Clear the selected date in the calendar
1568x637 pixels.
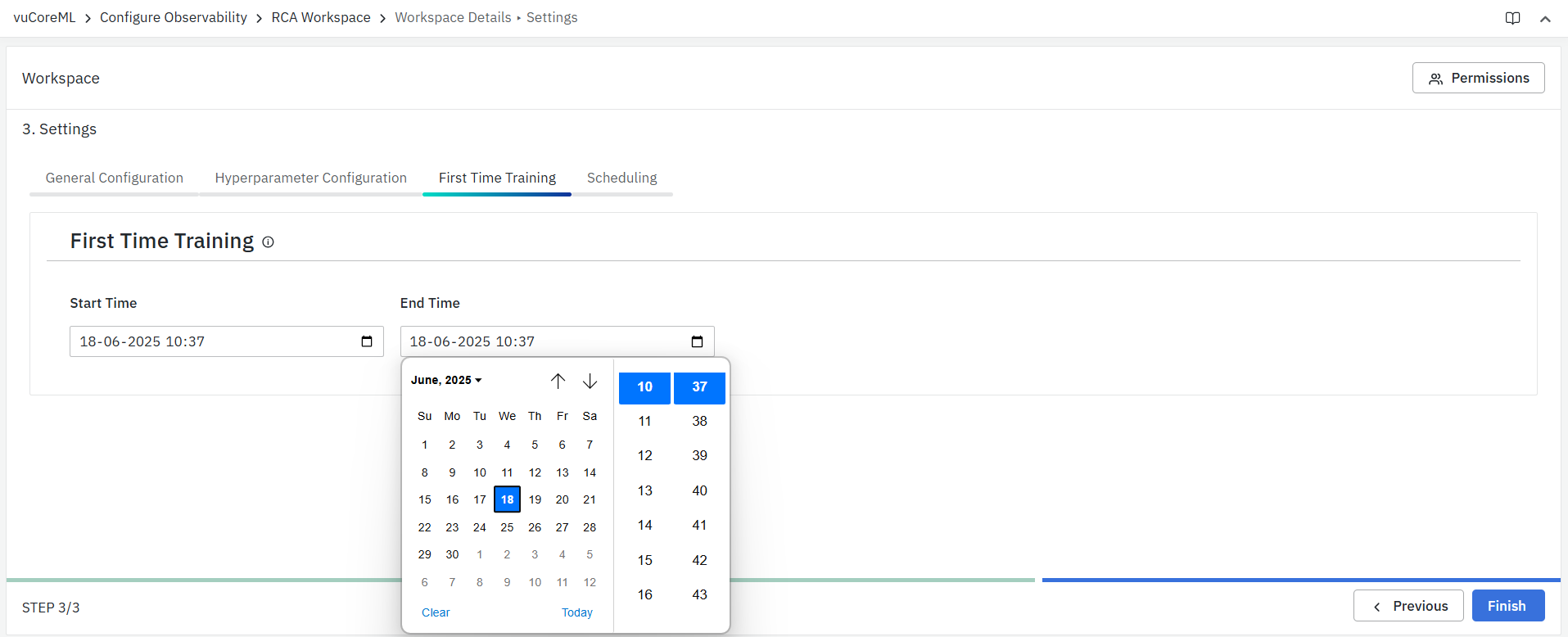tap(436, 612)
